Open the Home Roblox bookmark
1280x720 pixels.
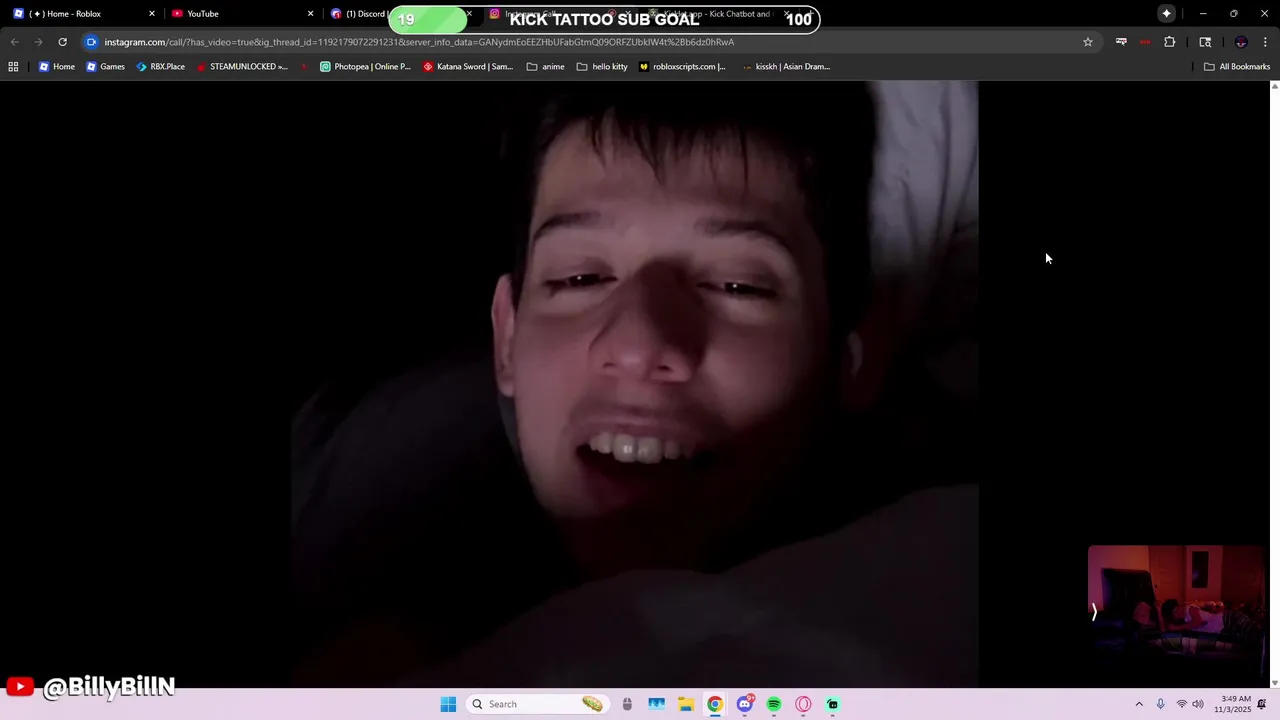57,67
